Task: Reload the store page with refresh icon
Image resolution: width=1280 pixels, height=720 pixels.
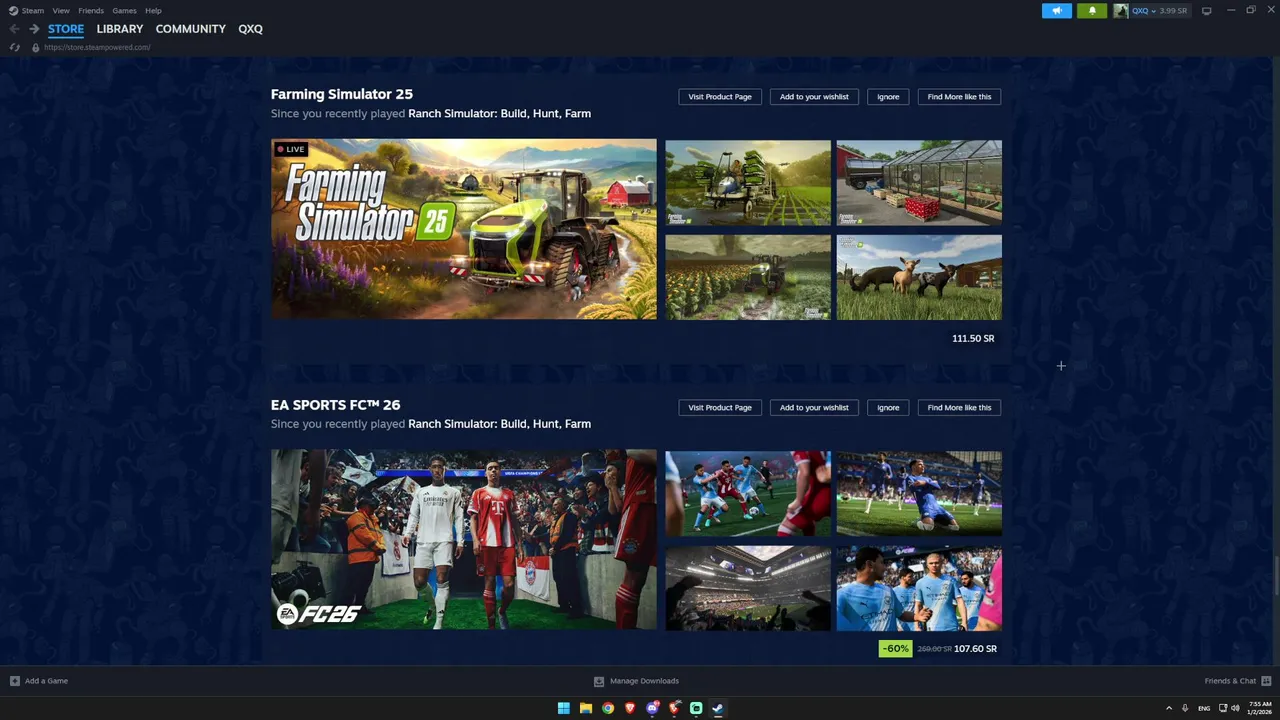Action: click(x=14, y=47)
